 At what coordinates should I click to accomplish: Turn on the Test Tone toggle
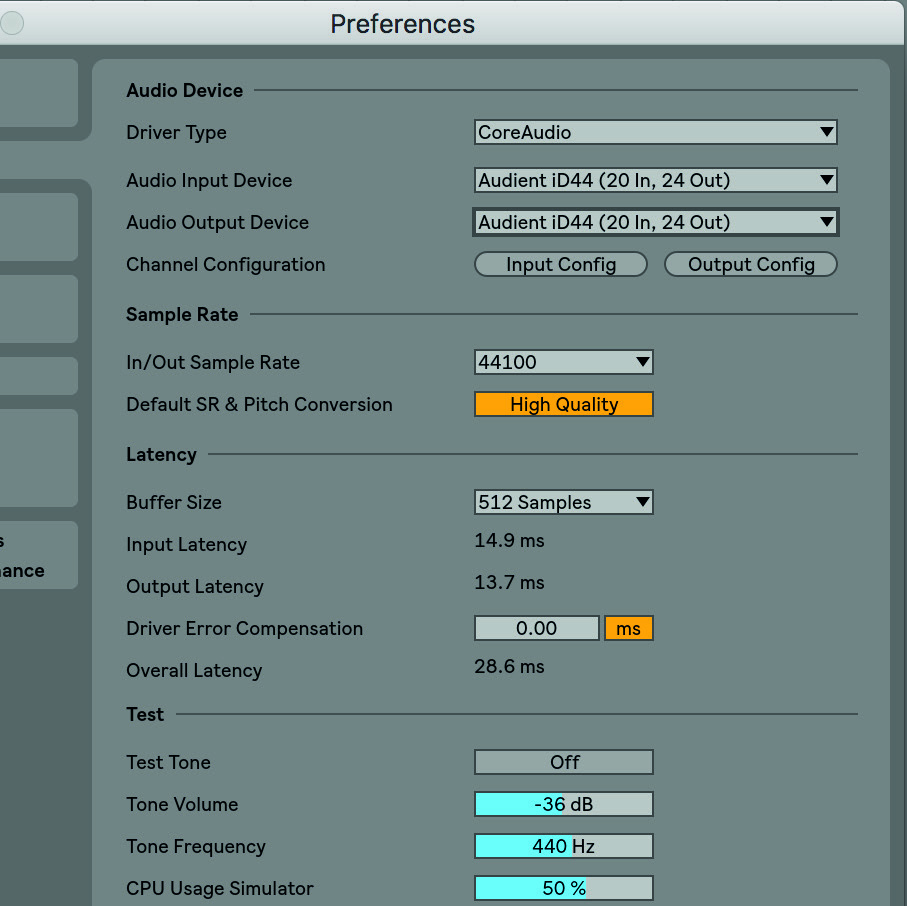[564, 762]
